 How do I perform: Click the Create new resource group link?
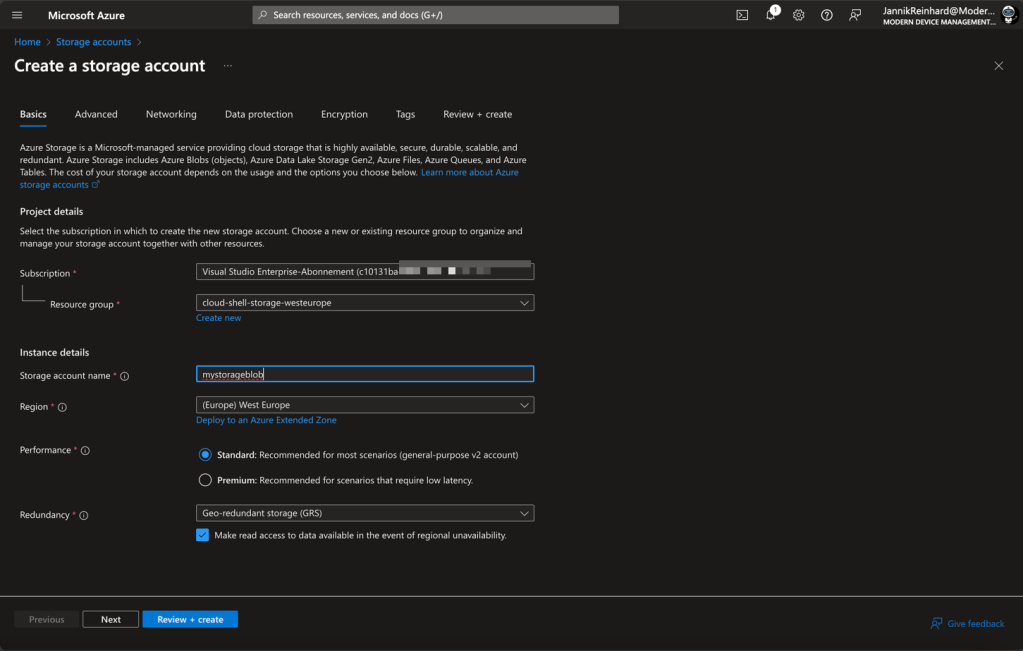coord(218,318)
